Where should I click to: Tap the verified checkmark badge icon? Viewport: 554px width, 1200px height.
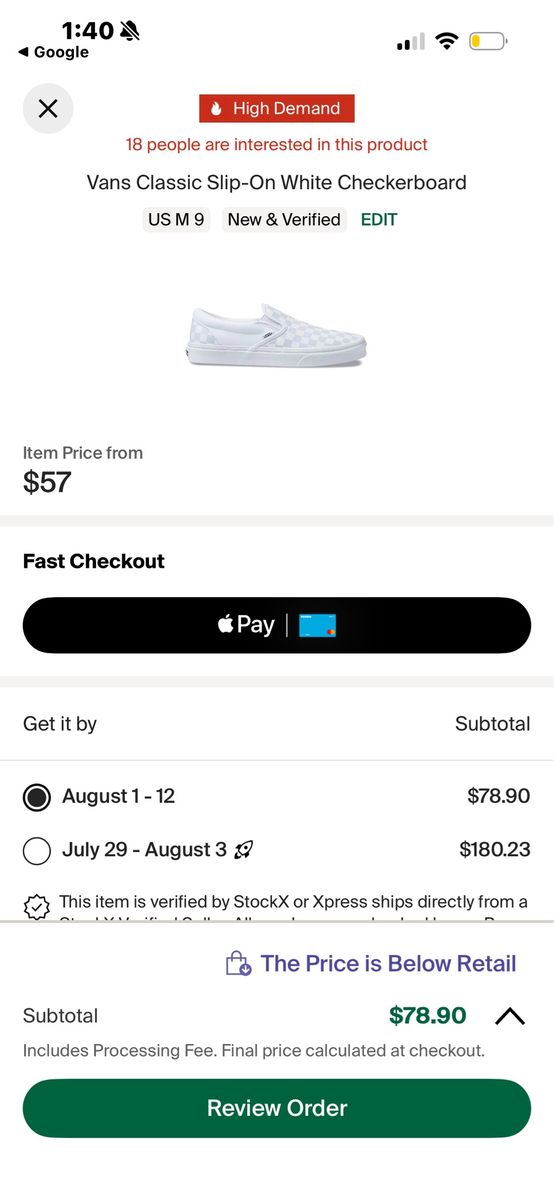tap(36, 906)
